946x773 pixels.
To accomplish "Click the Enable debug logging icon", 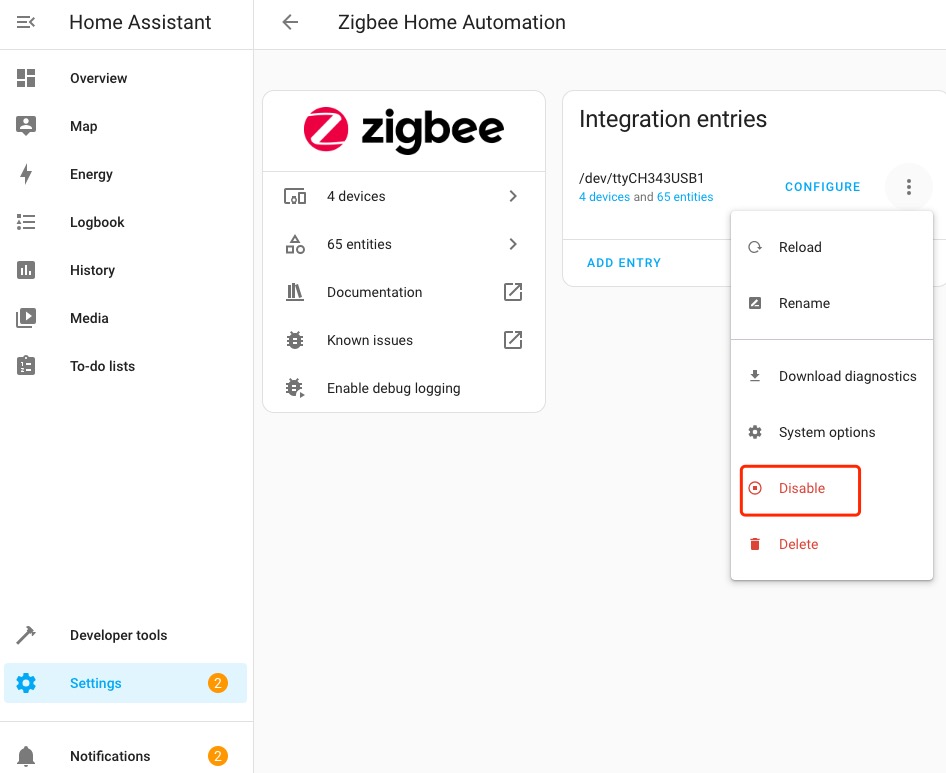I will [294, 388].
